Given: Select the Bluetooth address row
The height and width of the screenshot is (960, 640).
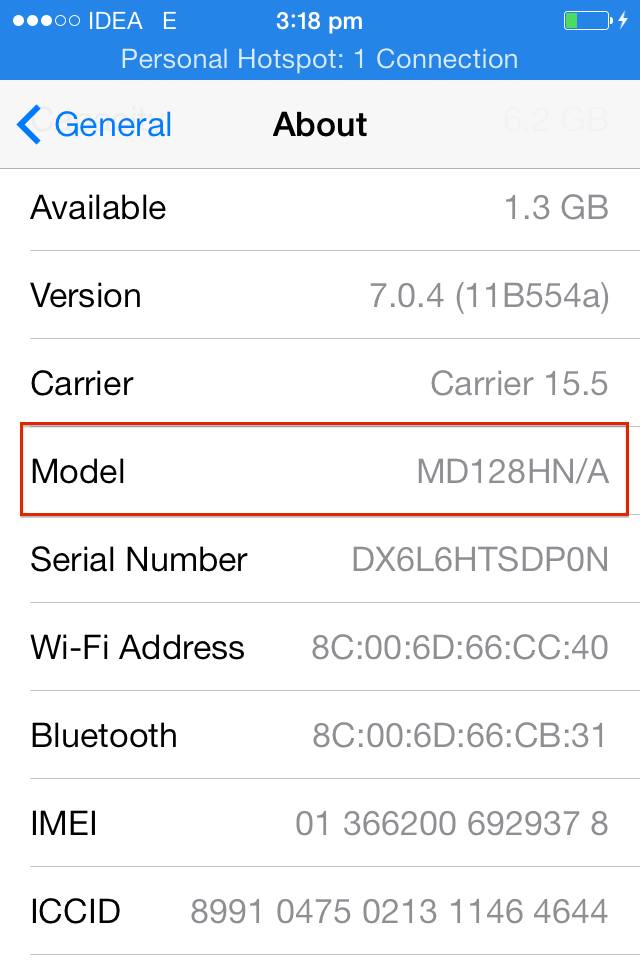Looking at the screenshot, I should [320, 736].
